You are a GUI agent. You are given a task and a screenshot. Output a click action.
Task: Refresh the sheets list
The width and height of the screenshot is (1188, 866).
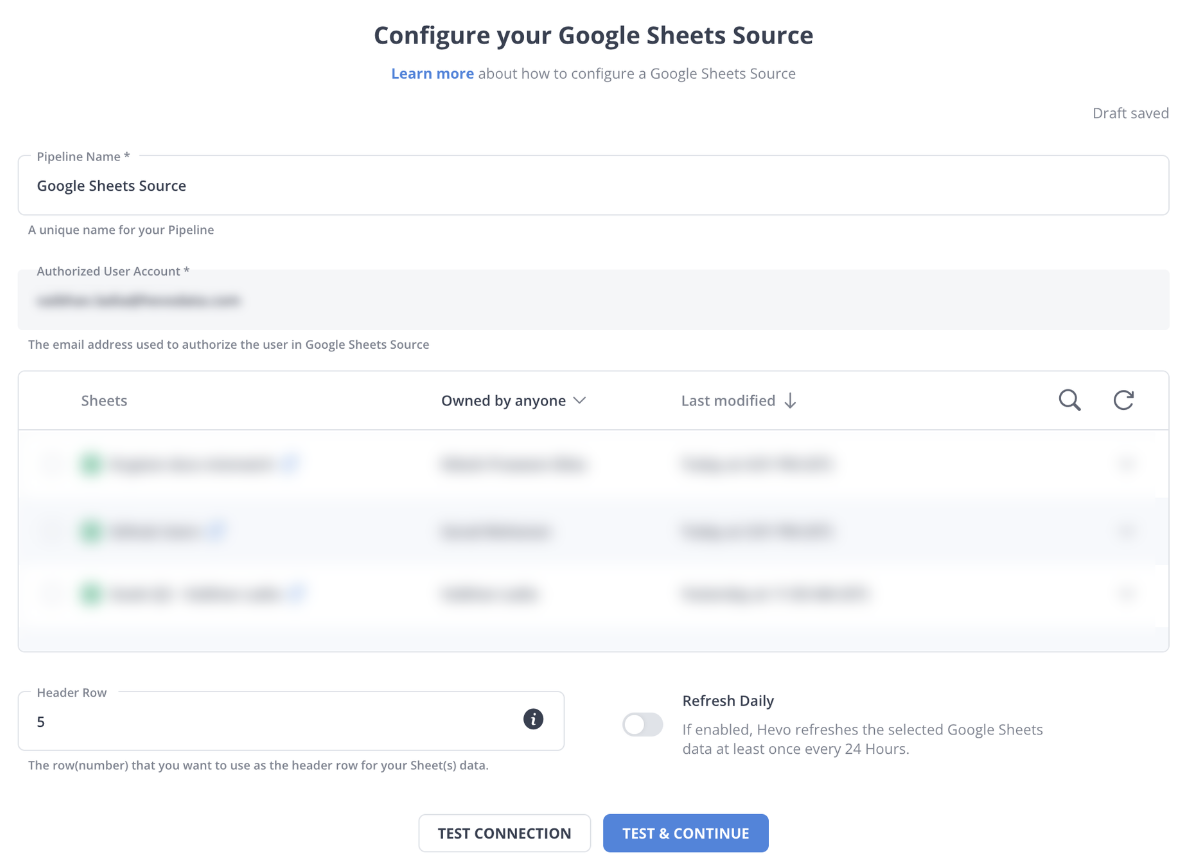(1124, 400)
